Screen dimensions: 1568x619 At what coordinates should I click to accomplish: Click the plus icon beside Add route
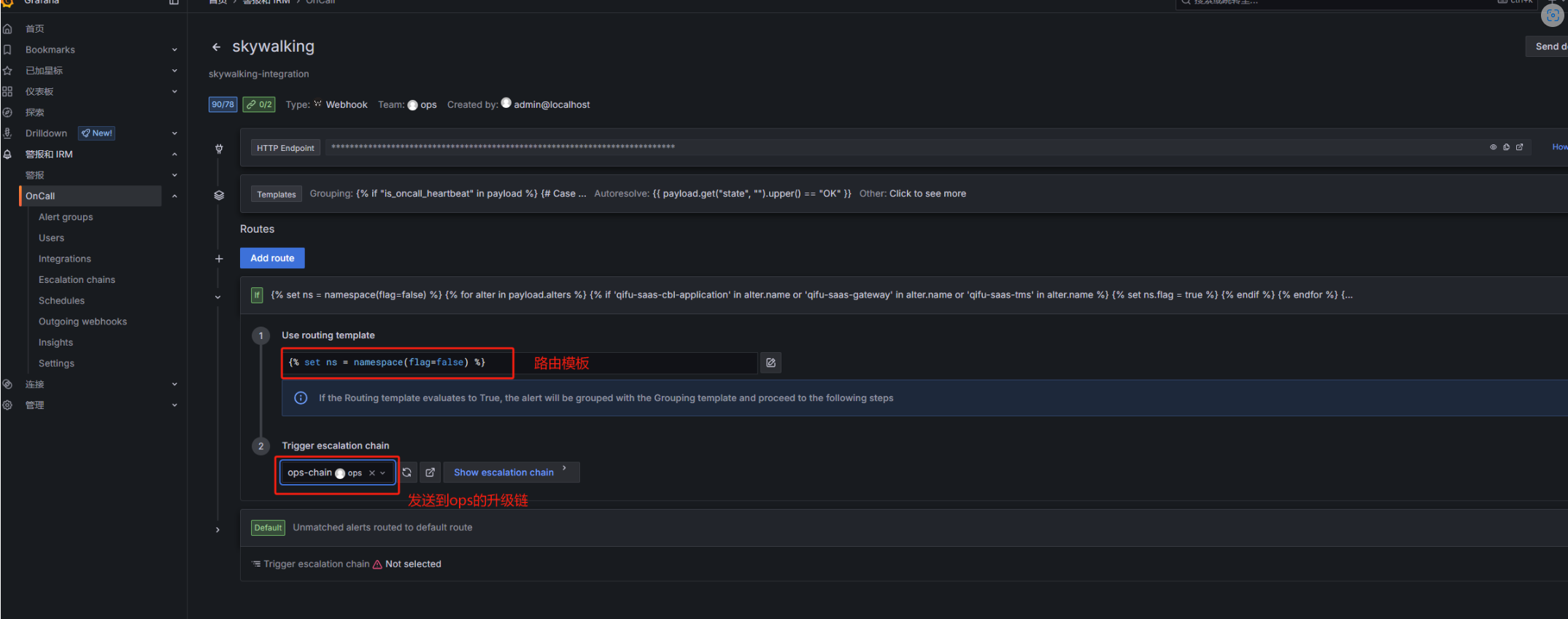pyautogui.click(x=219, y=259)
